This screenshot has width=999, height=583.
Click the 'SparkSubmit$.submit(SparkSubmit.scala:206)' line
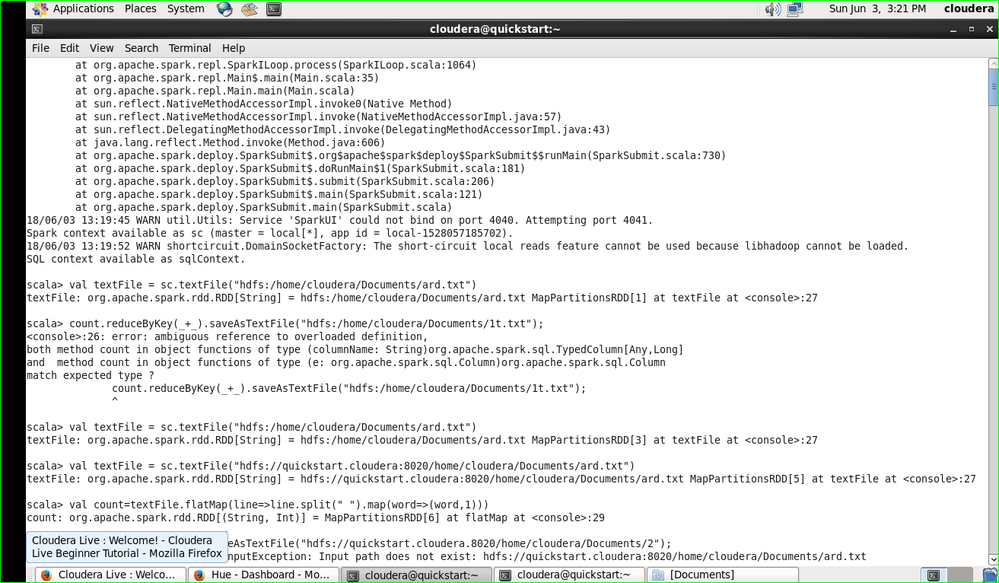285,182
